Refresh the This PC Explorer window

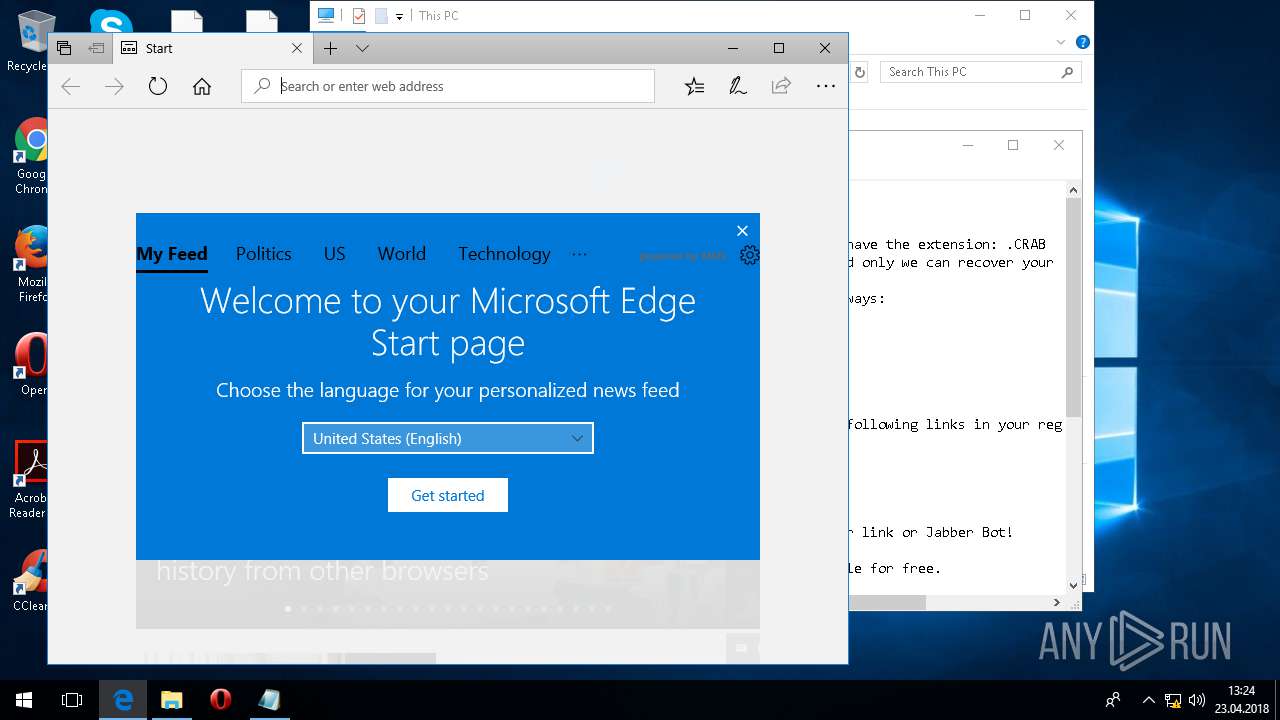click(x=859, y=72)
